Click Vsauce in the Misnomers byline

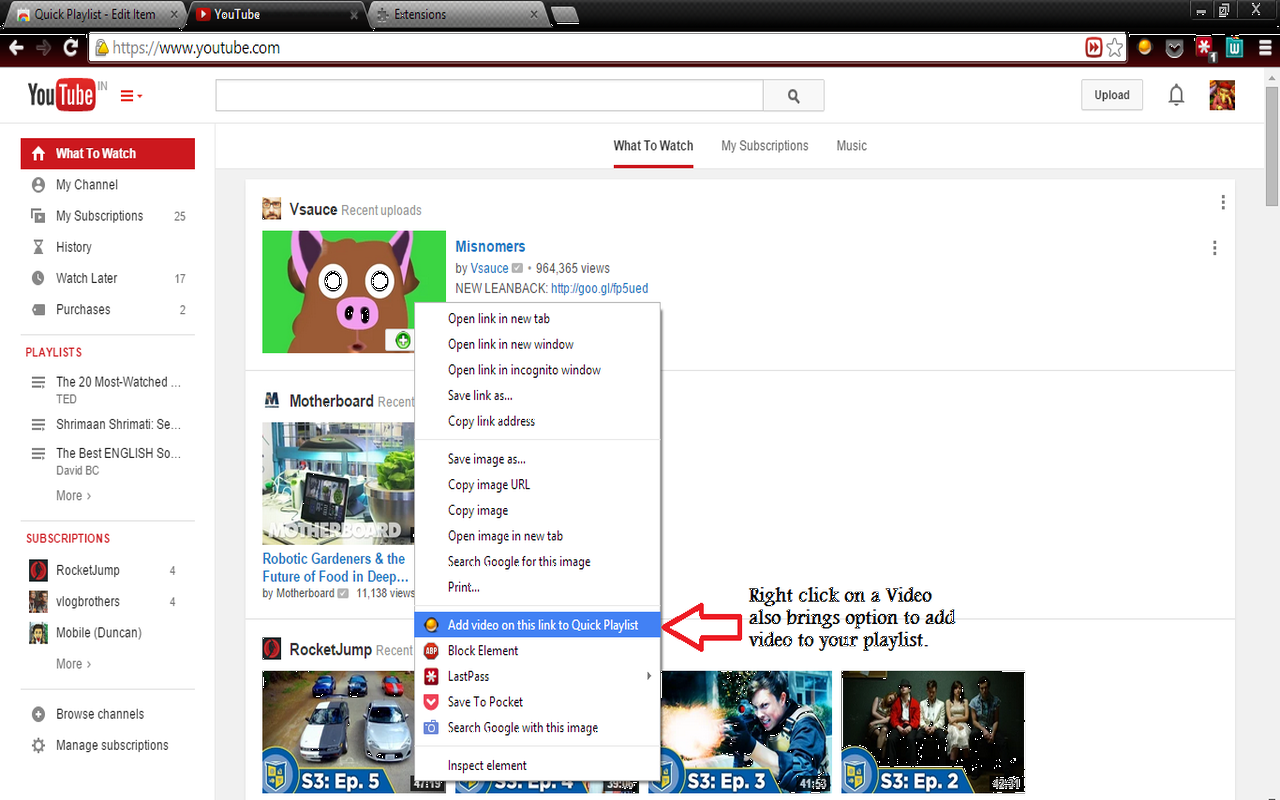point(489,268)
